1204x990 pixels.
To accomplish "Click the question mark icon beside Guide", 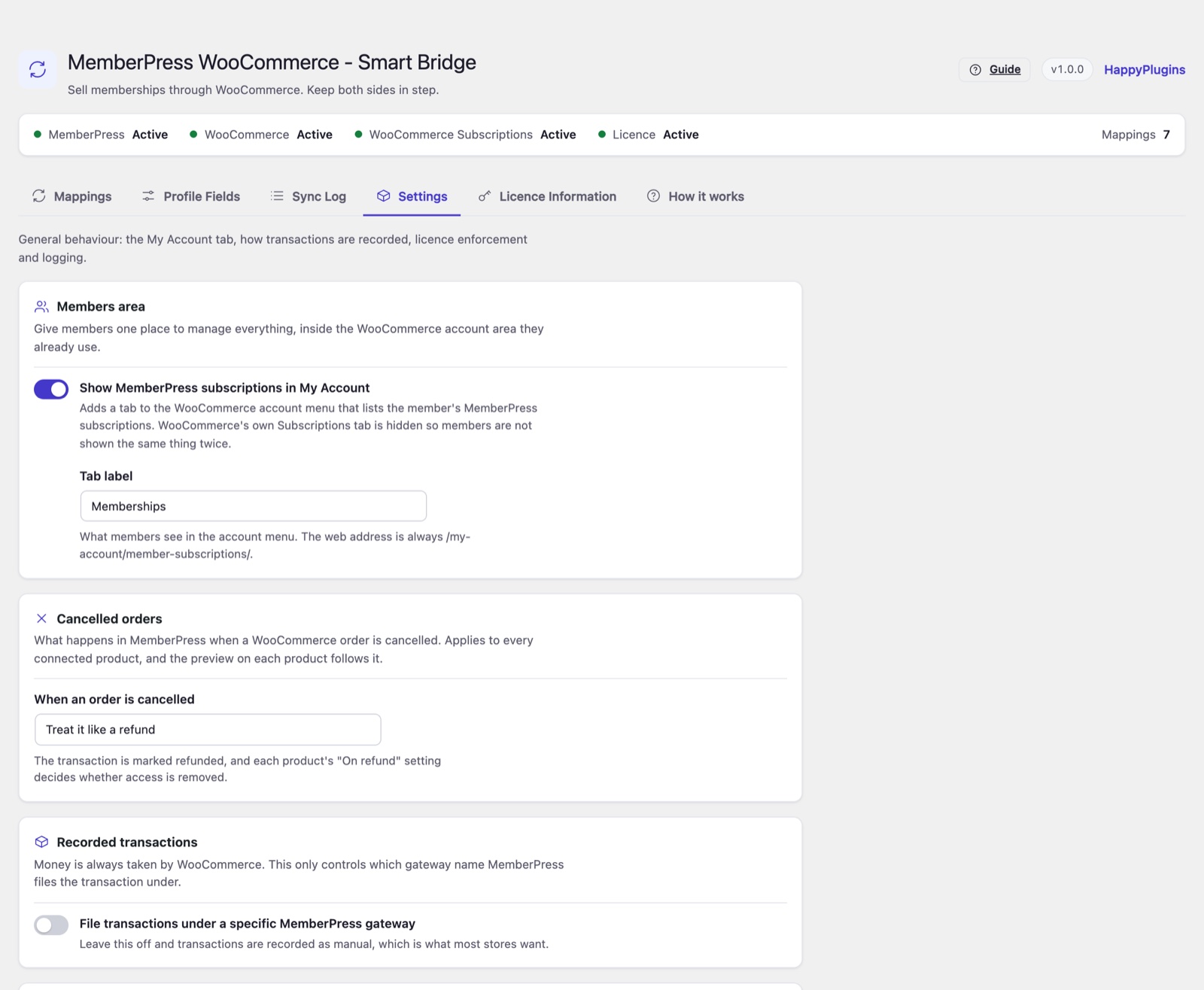I will [x=975, y=70].
